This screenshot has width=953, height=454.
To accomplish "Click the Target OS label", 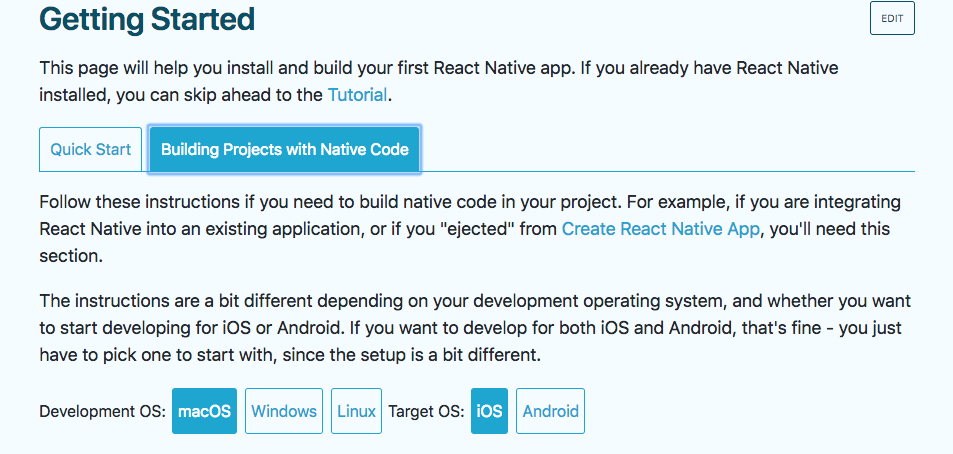I will click(x=427, y=411).
